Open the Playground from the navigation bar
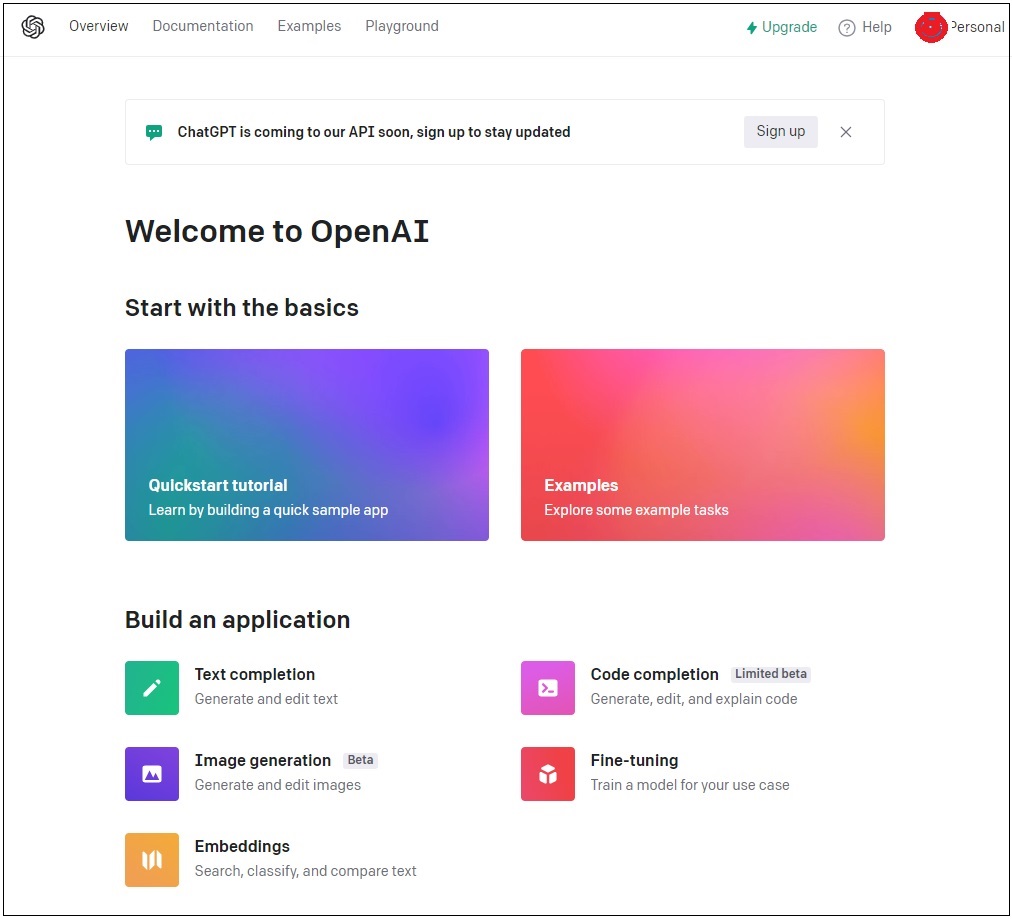 (x=401, y=26)
